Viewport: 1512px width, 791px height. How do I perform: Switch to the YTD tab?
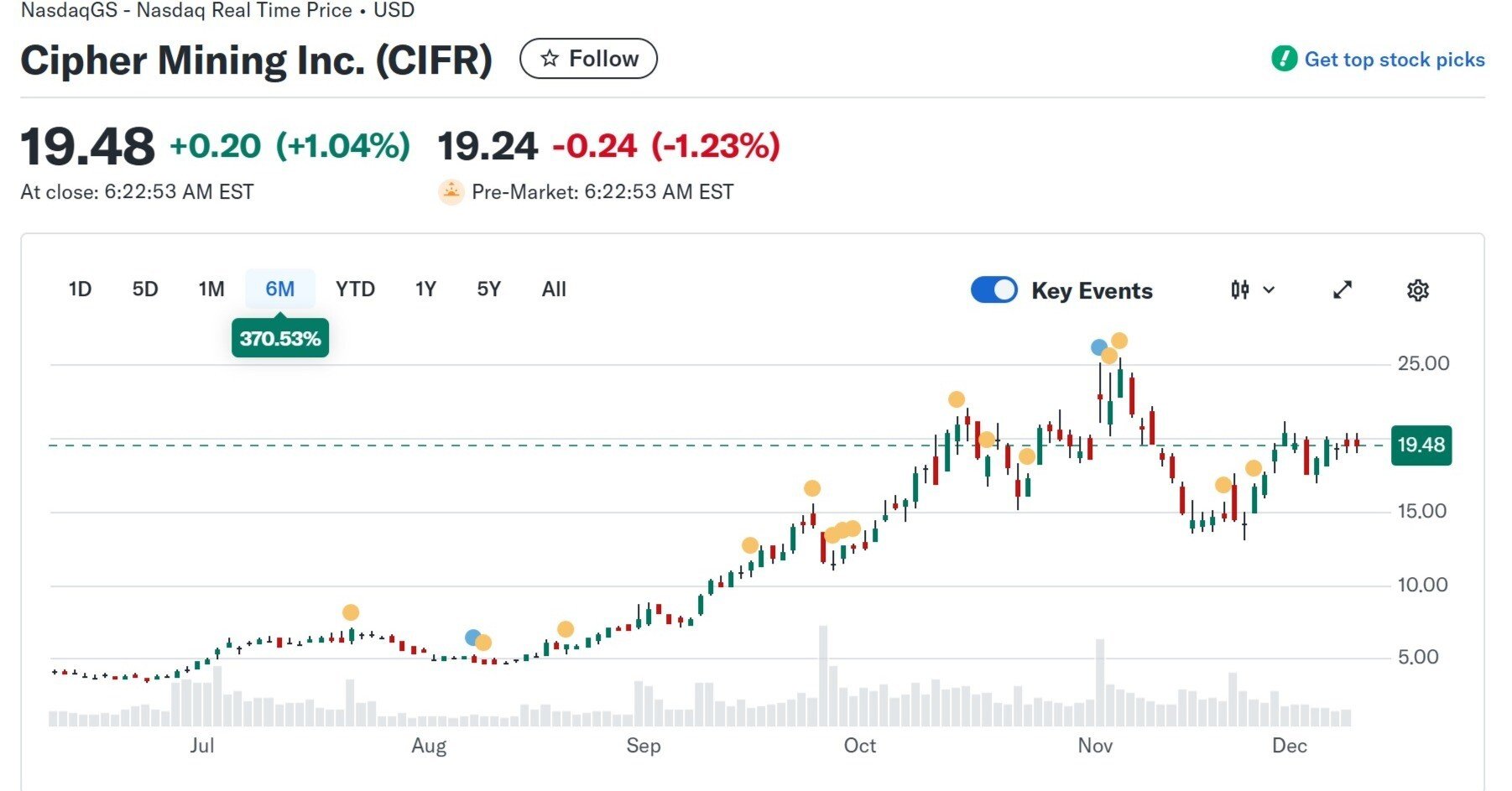(356, 289)
